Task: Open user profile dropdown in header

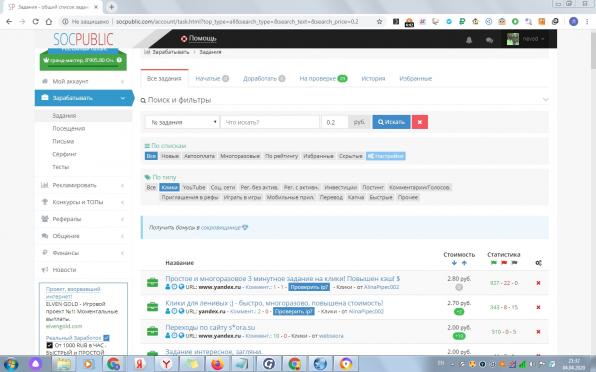Action: pos(526,39)
